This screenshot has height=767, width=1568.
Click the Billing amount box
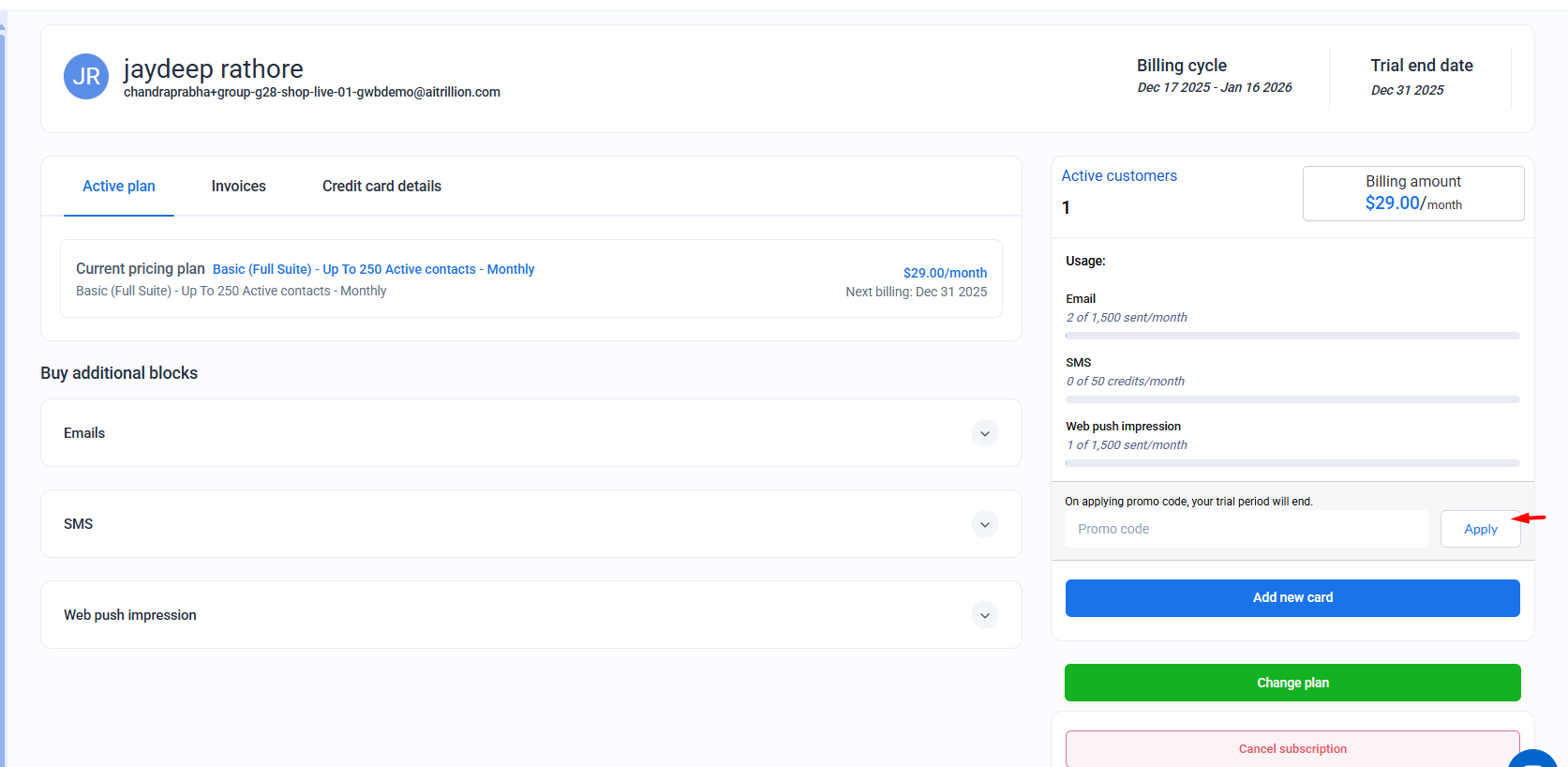click(x=1413, y=193)
